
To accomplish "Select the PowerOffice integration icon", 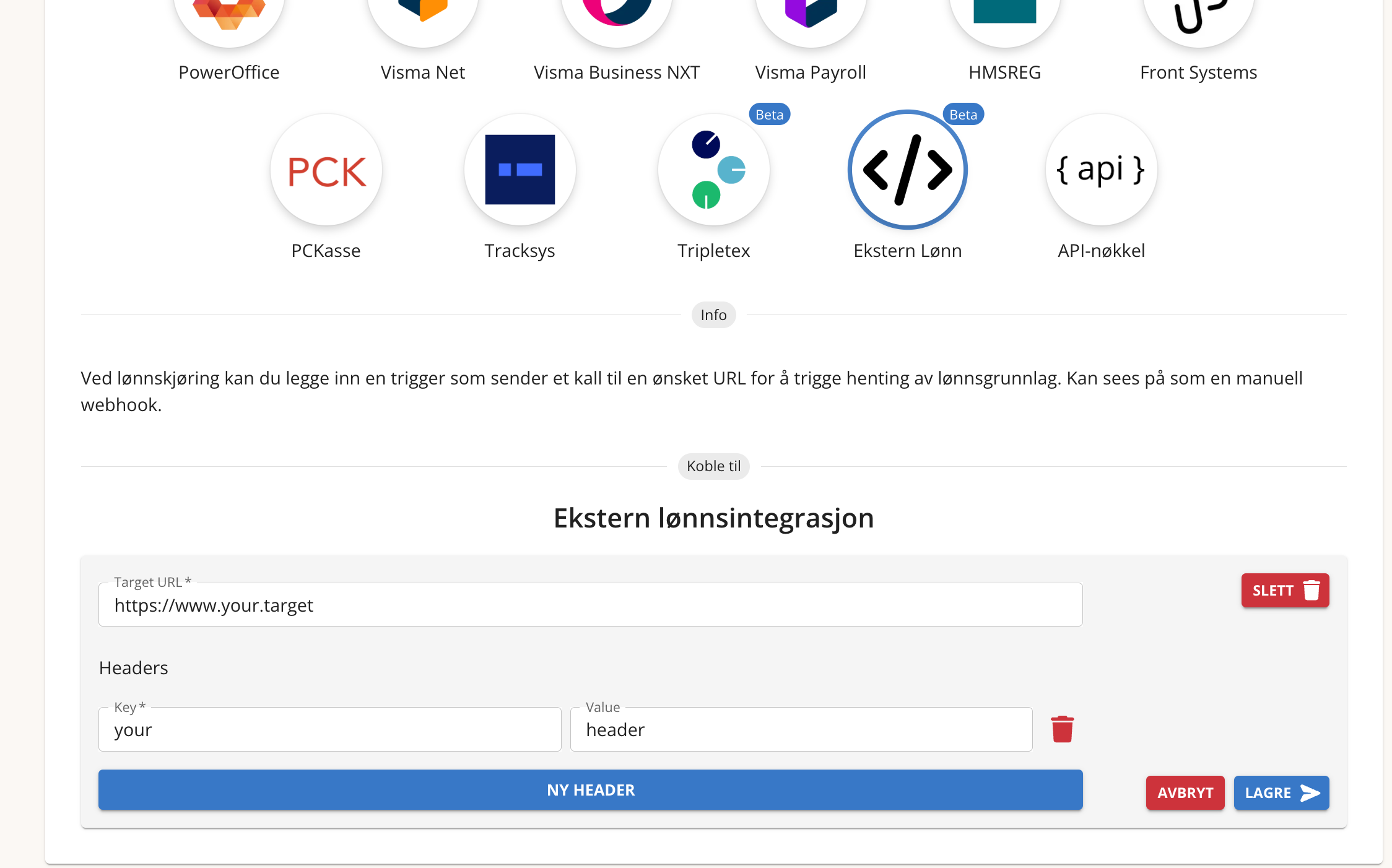I will pyautogui.click(x=229, y=15).
